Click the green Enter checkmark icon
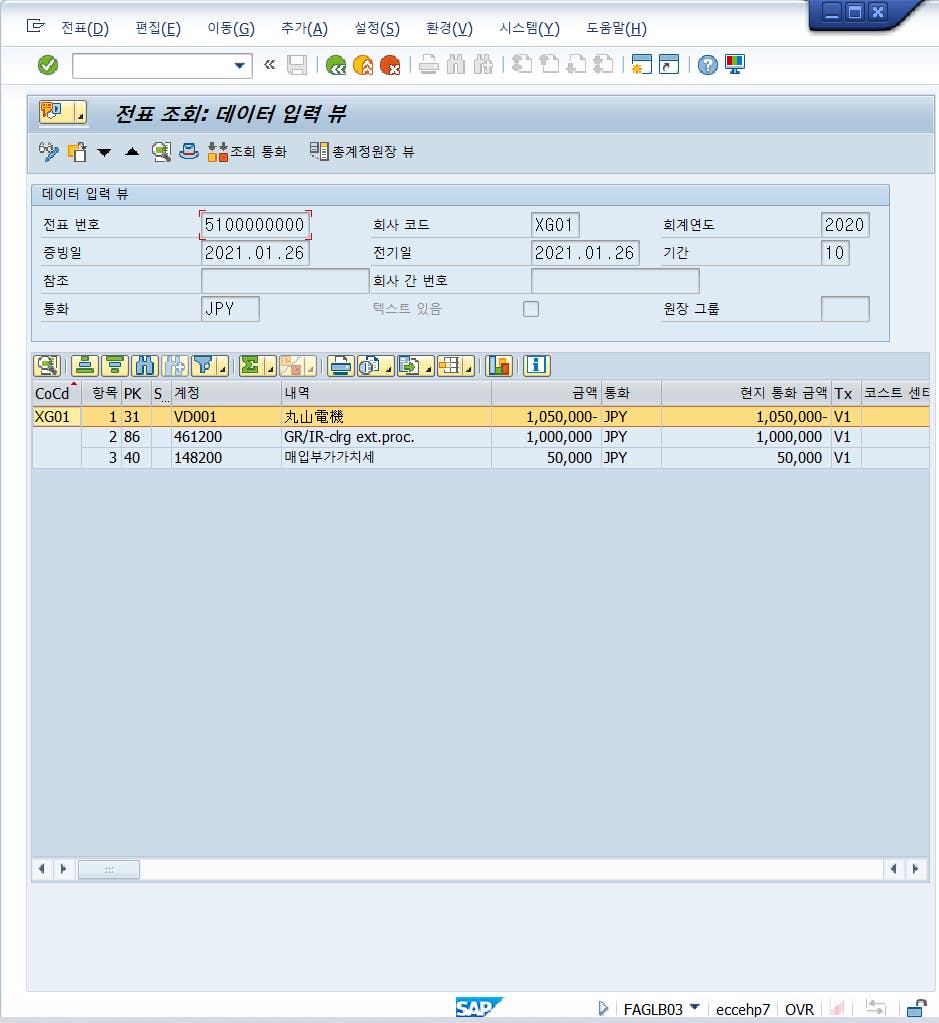This screenshot has height=1023, width=939. point(48,65)
